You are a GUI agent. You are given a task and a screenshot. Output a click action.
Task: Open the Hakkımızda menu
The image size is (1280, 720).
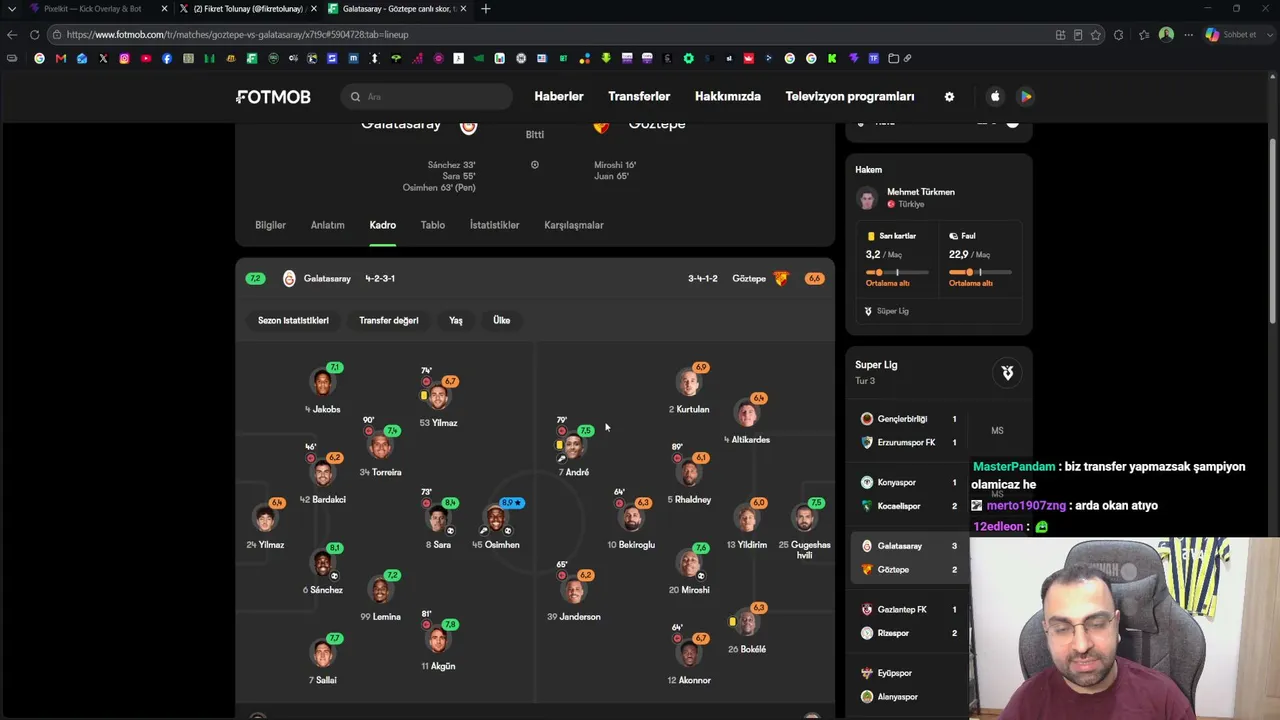pyautogui.click(x=728, y=97)
